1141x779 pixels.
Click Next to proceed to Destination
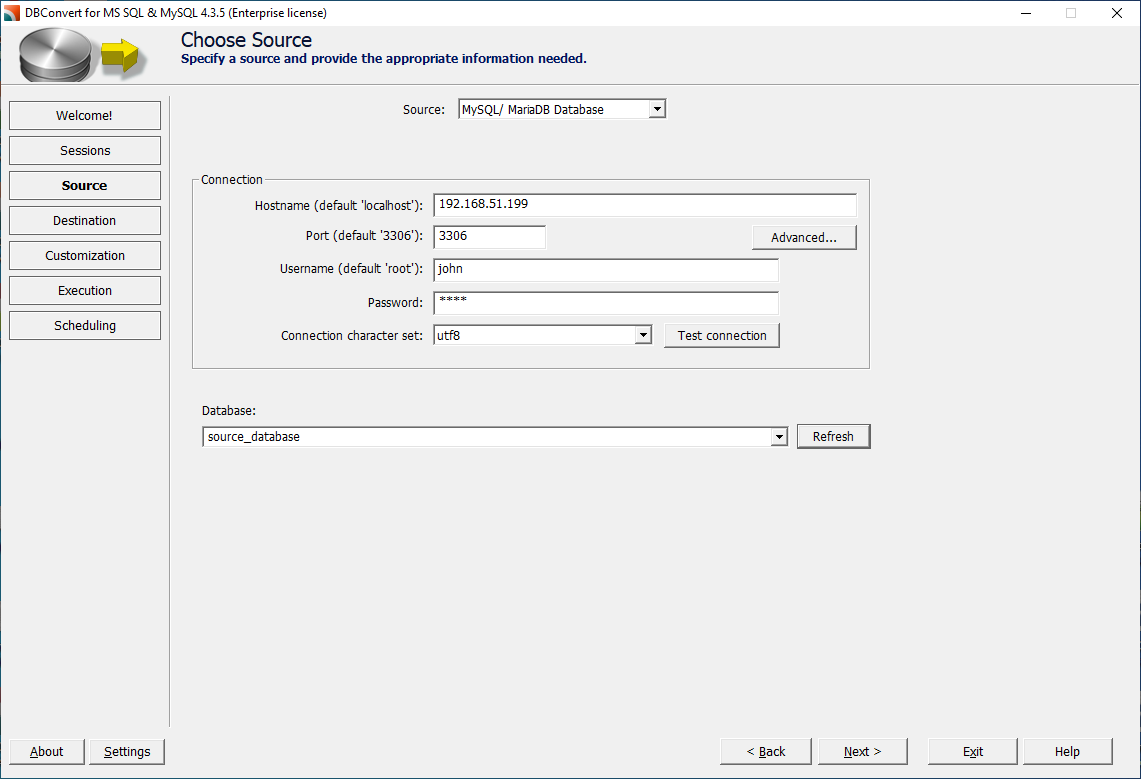click(x=862, y=751)
